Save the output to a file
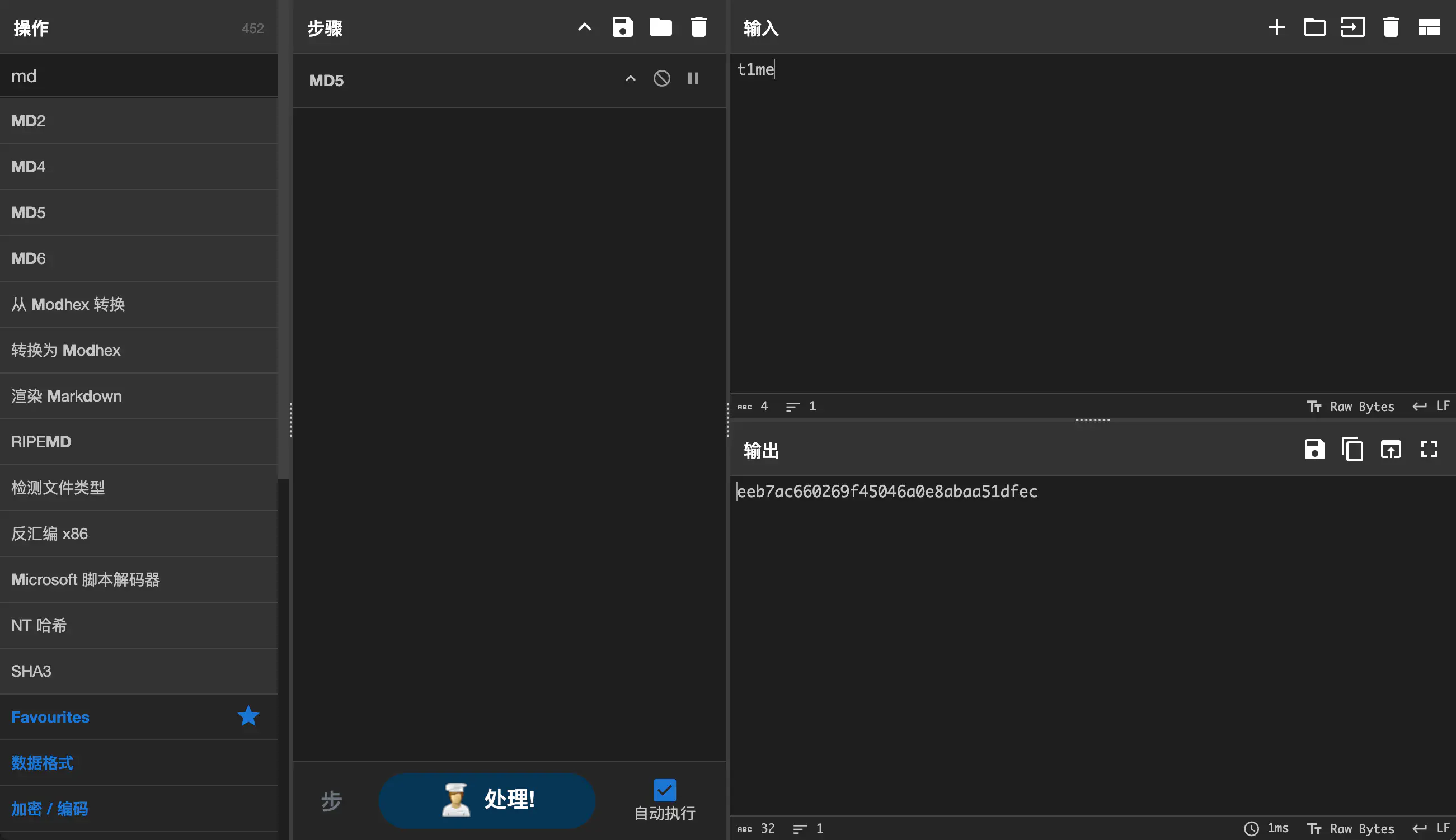The width and height of the screenshot is (1456, 840). point(1314,450)
